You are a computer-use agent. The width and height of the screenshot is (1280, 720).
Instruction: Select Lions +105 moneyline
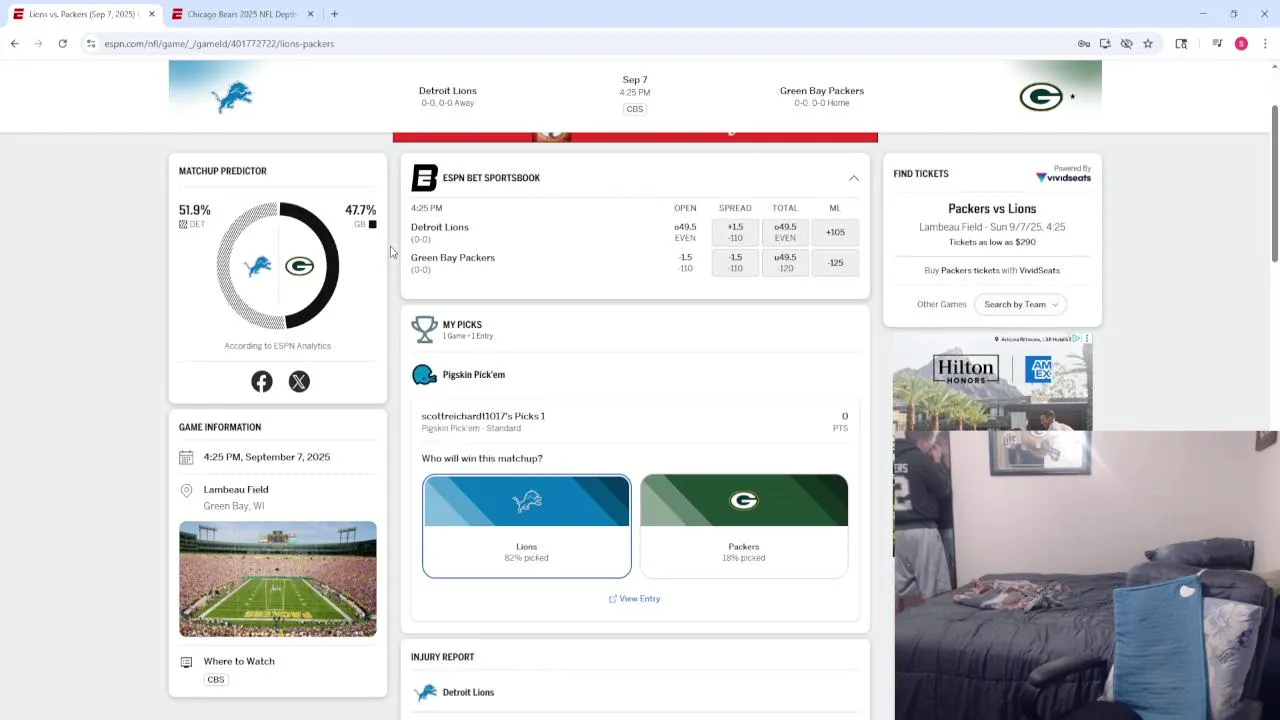click(835, 232)
